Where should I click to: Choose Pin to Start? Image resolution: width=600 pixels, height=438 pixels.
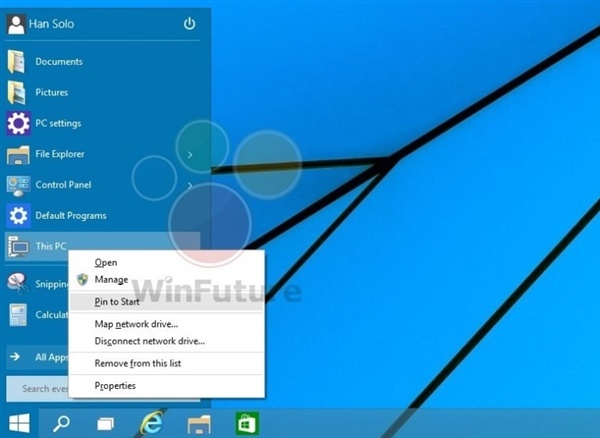click(166, 302)
